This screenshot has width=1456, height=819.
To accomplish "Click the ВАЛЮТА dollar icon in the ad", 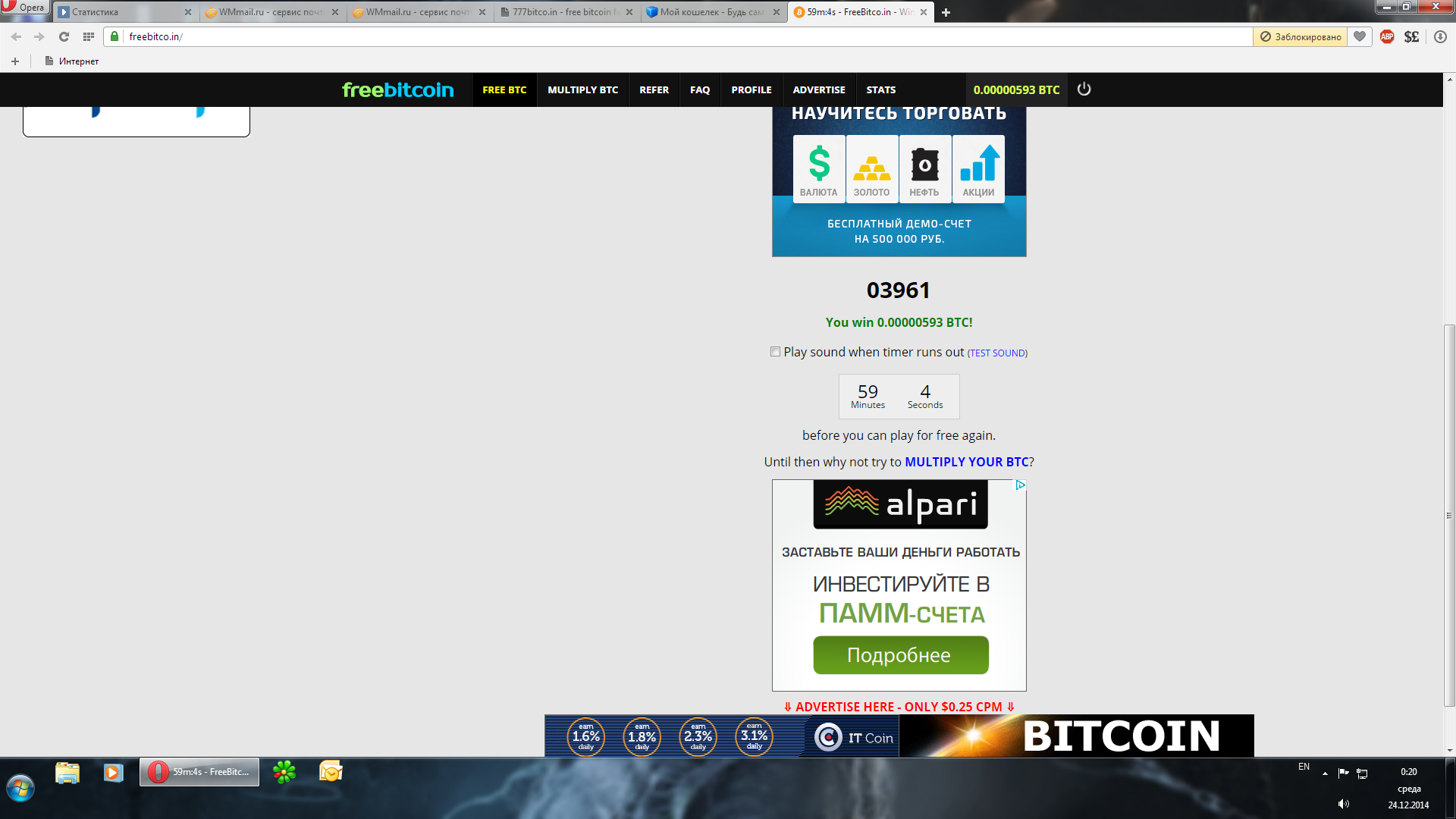I will pos(819,169).
